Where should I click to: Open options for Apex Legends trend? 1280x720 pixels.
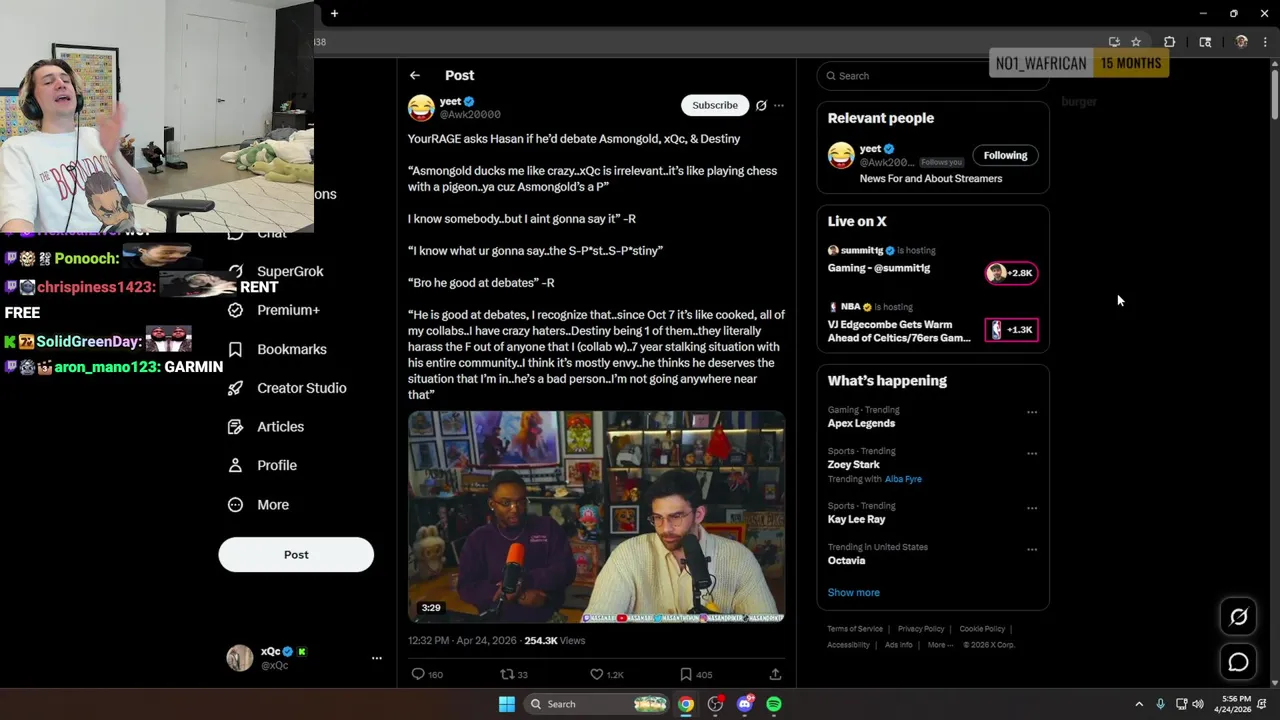(1032, 412)
